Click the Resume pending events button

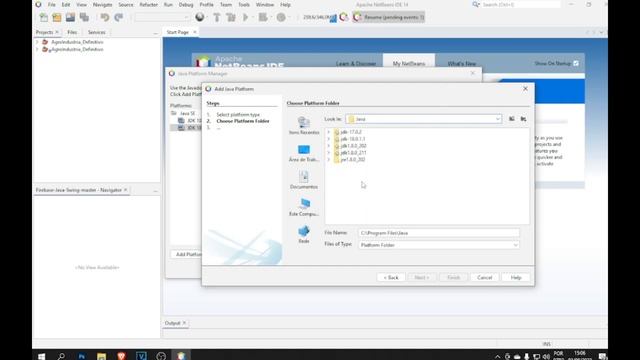[x=389, y=17]
